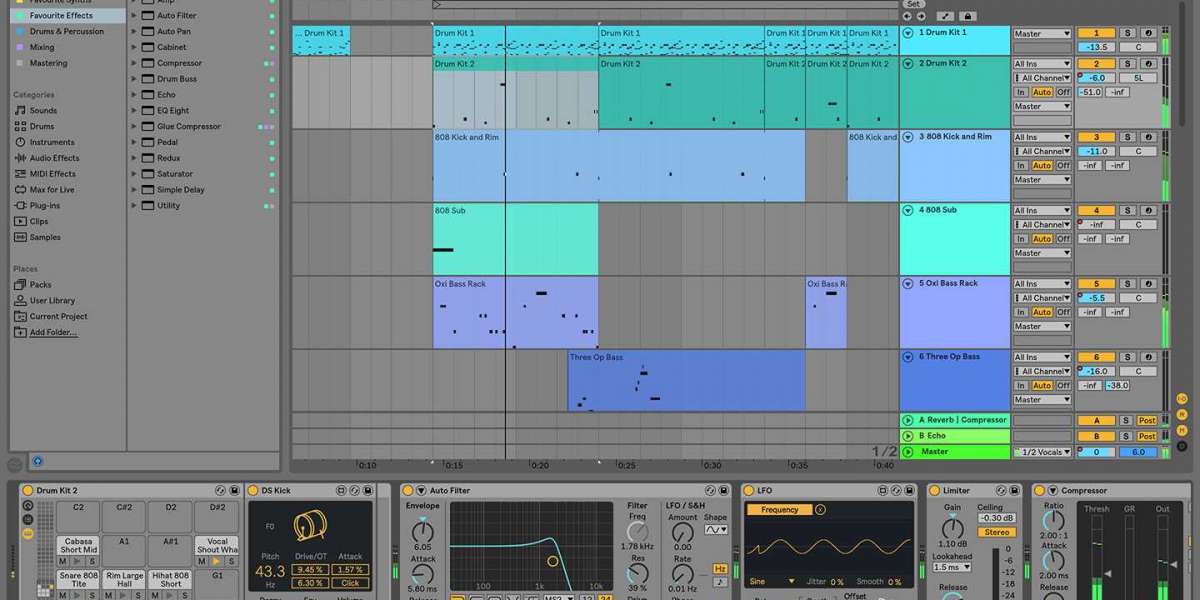Image resolution: width=1200 pixels, height=600 pixels.
Task: Disable the Auto Filter device power button
Action: point(408,490)
